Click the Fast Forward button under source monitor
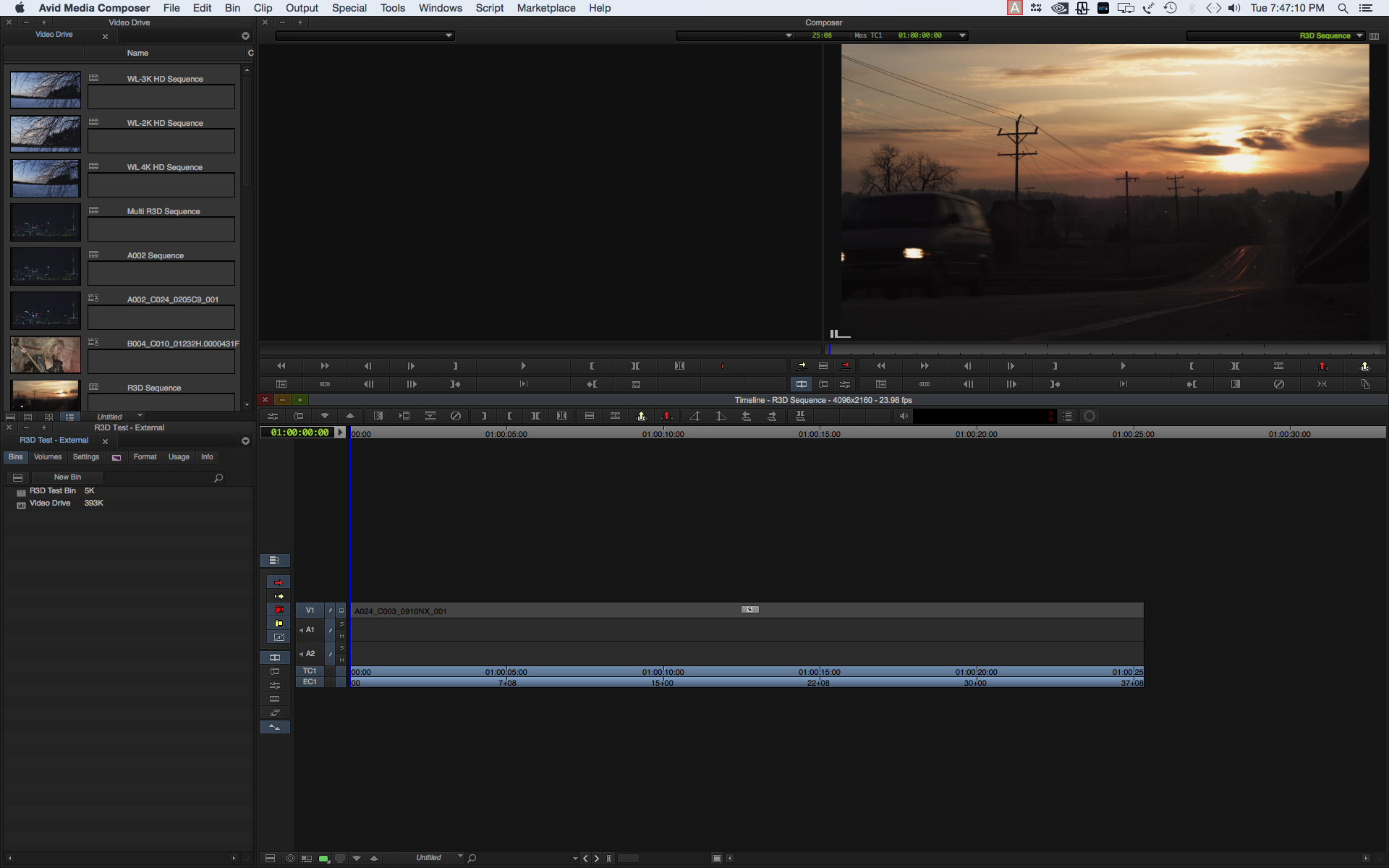Viewport: 1389px width, 868px height. [x=325, y=366]
